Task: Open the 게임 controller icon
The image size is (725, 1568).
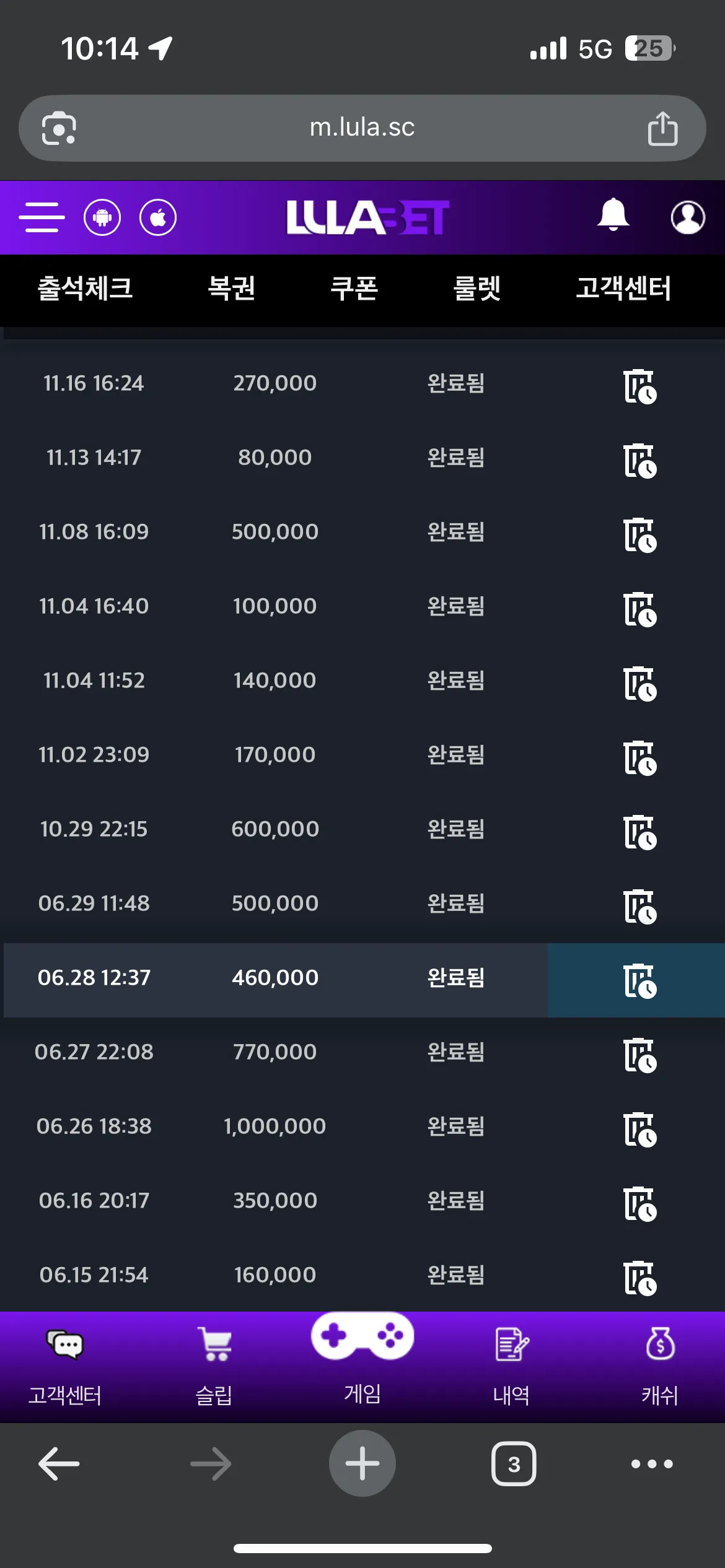Action: tap(362, 1336)
